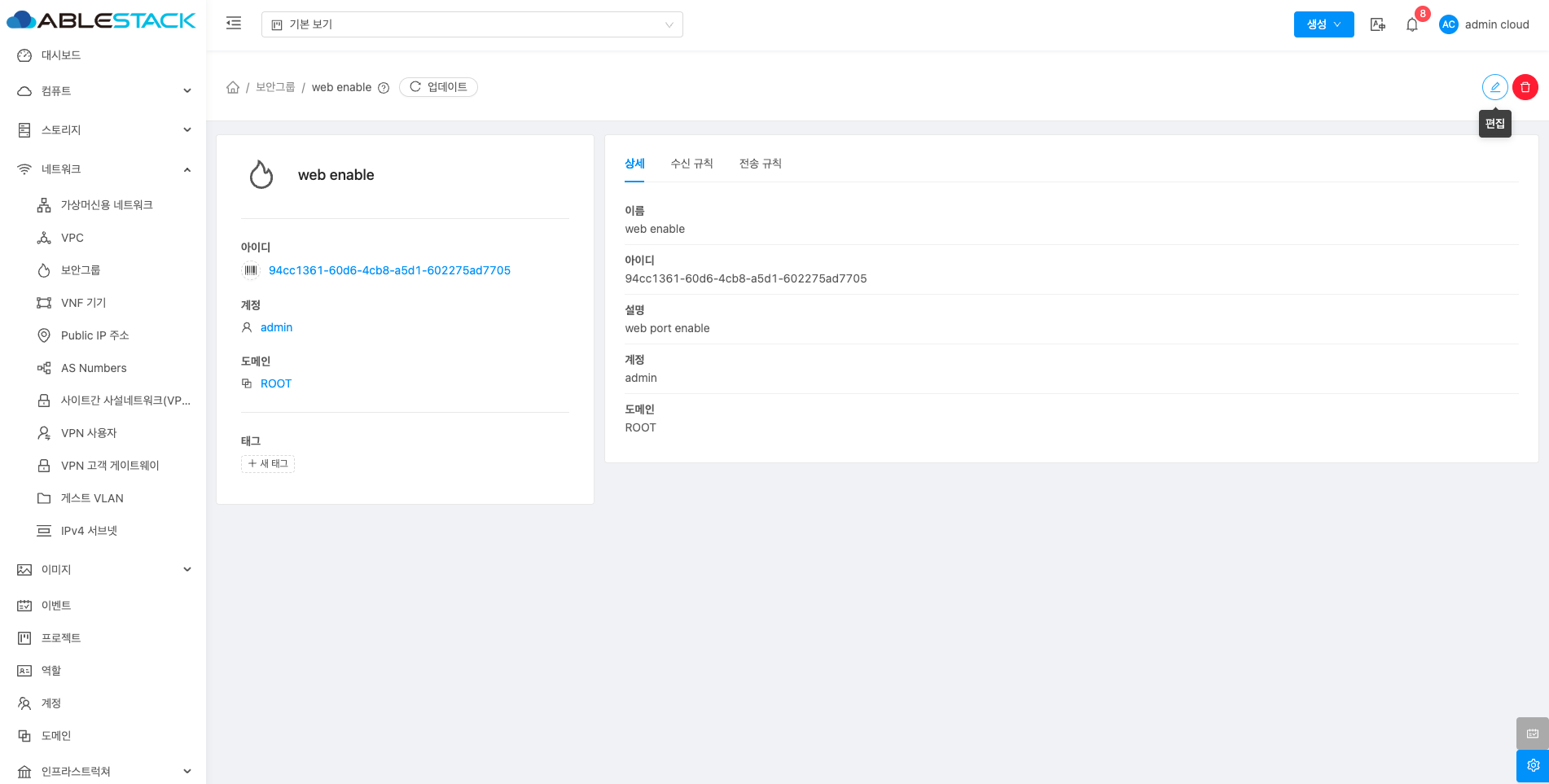Open the 기본 보기 view dropdown

pyautogui.click(x=472, y=24)
